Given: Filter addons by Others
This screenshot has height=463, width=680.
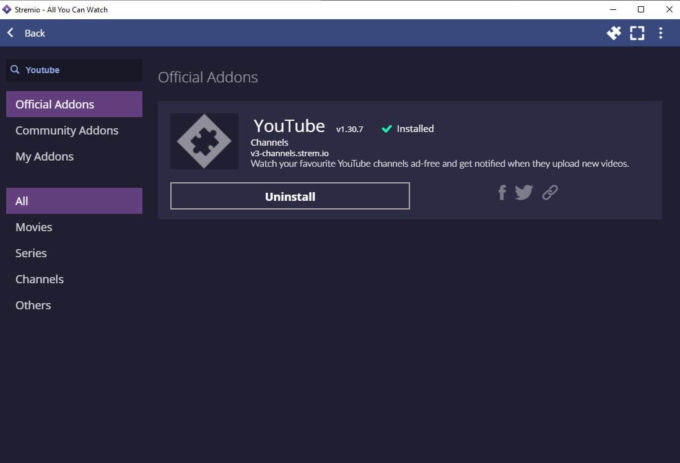Looking at the screenshot, I should [x=33, y=305].
